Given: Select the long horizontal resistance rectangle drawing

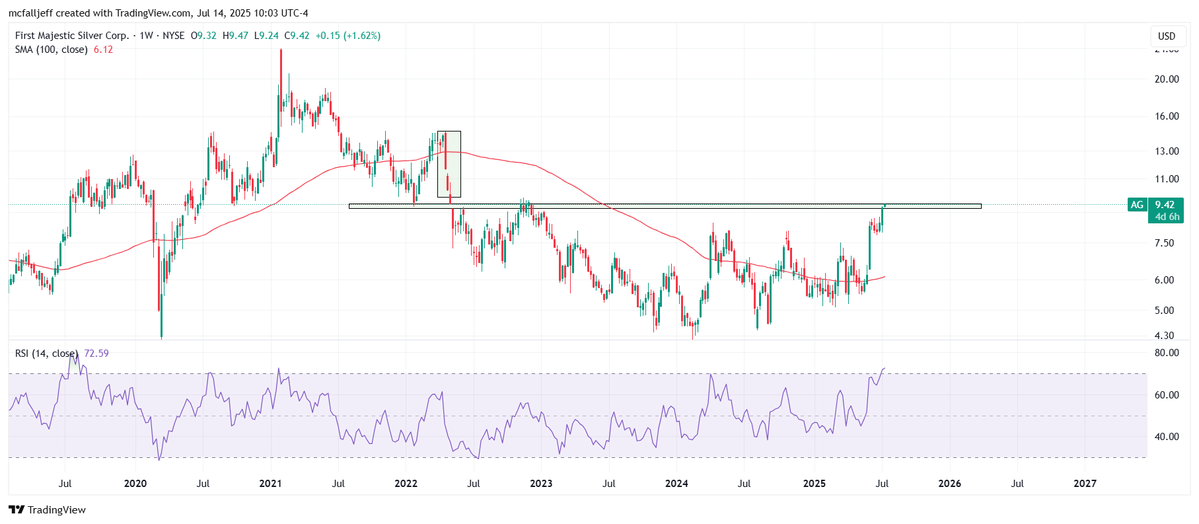Looking at the screenshot, I should pos(664,206).
